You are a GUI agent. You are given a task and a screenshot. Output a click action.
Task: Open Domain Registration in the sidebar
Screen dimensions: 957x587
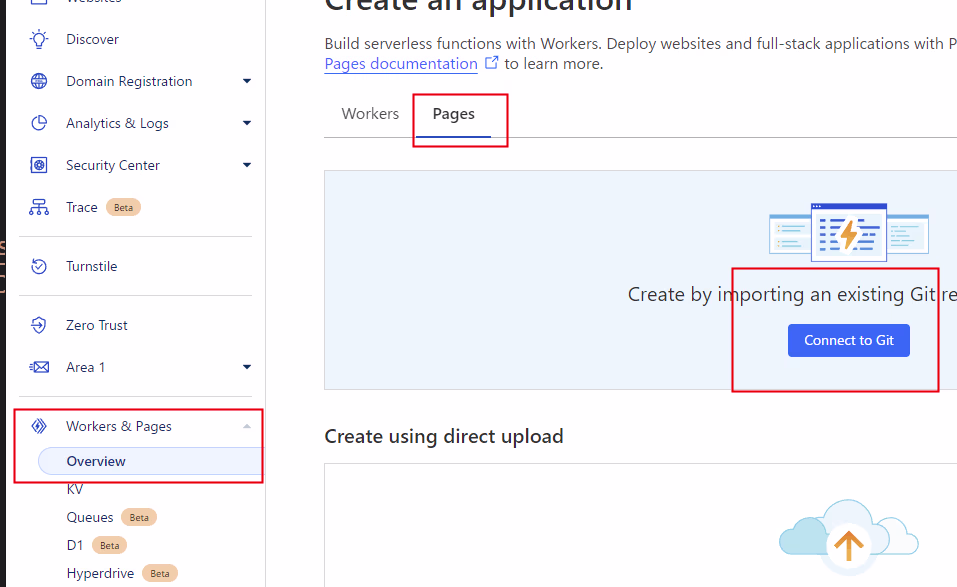(x=129, y=81)
